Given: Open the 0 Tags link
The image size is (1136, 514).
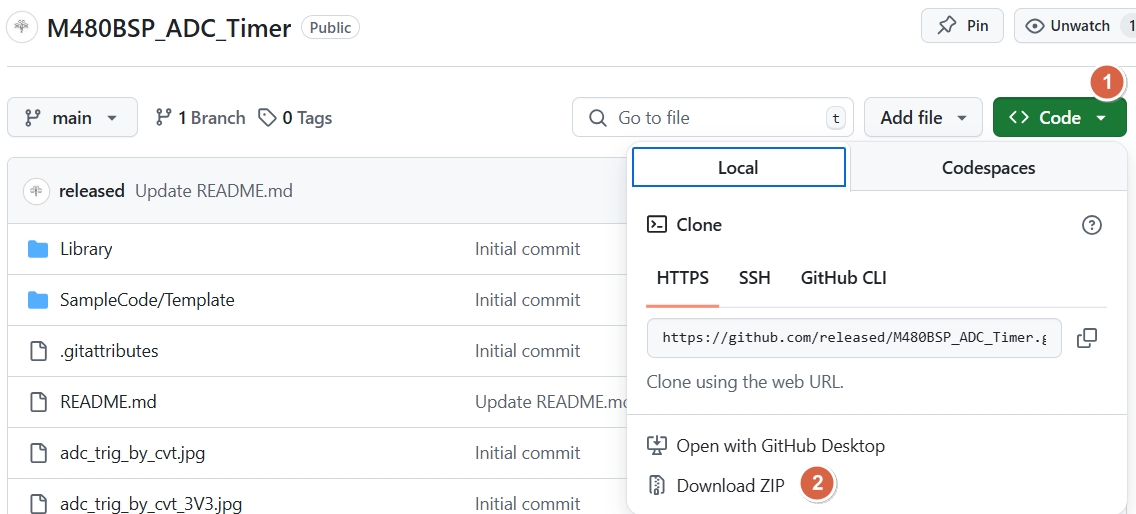Looking at the screenshot, I should tap(296, 117).
